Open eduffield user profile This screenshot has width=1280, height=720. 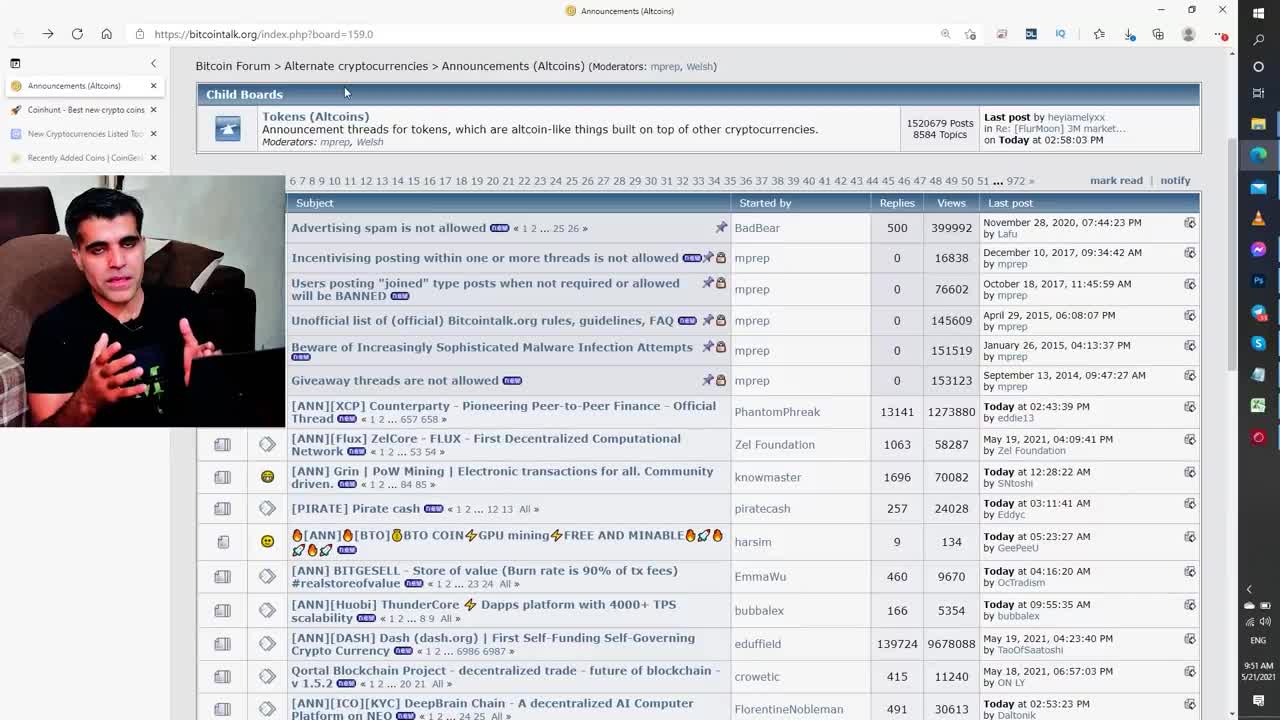(x=757, y=644)
